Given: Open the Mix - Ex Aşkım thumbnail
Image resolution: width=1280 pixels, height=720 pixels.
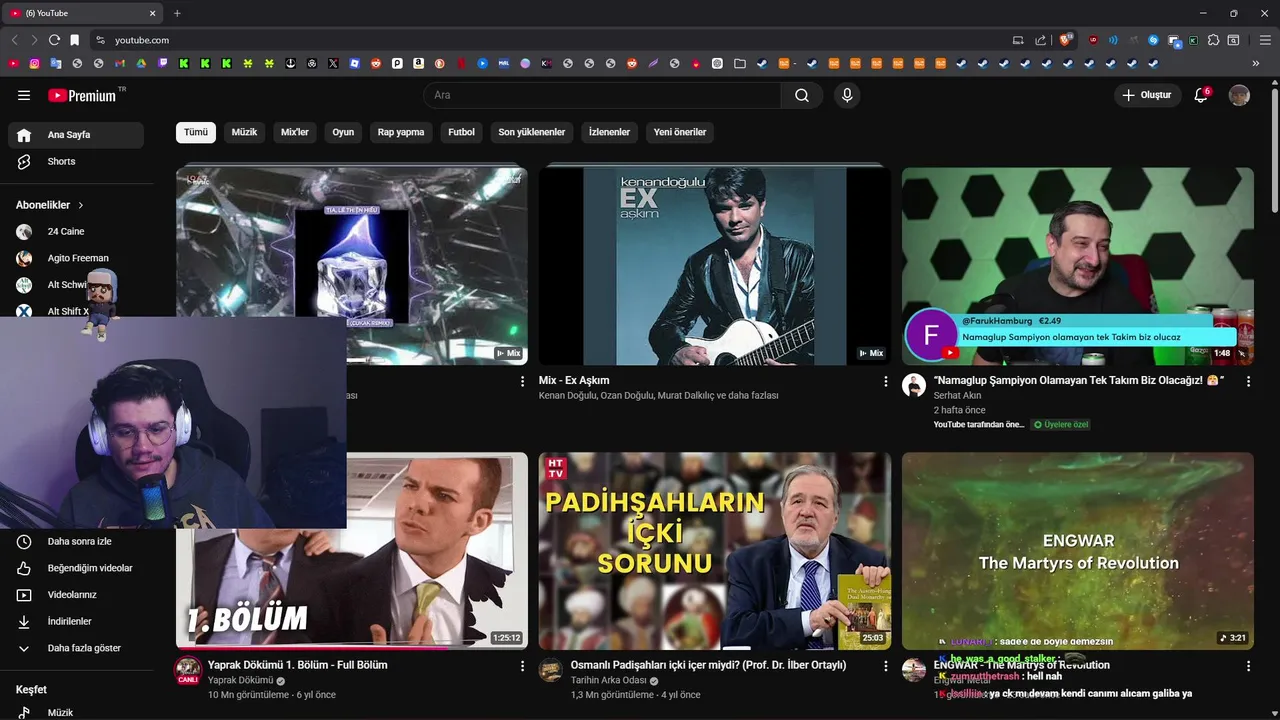Looking at the screenshot, I should point(715,266).
